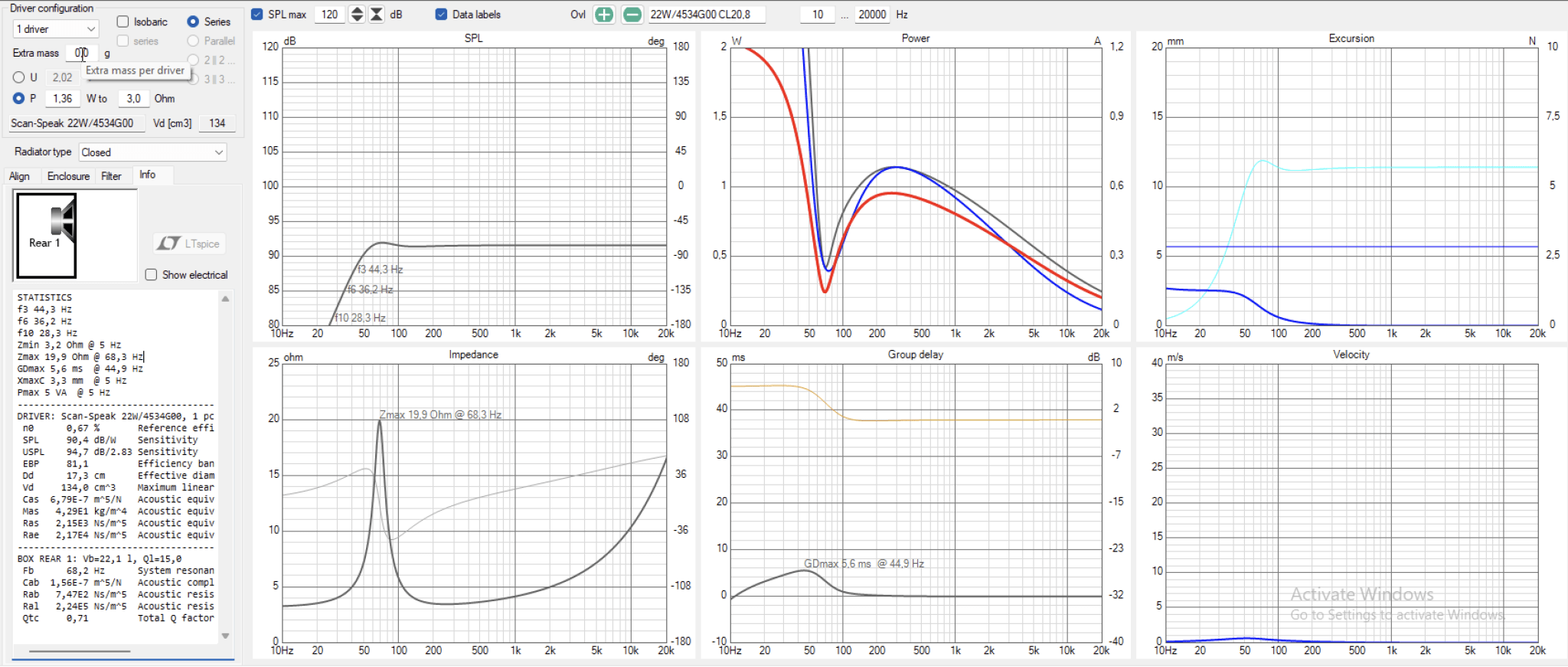Click the power value field 1,36
1568x667 pixels.
coord(63,98)
